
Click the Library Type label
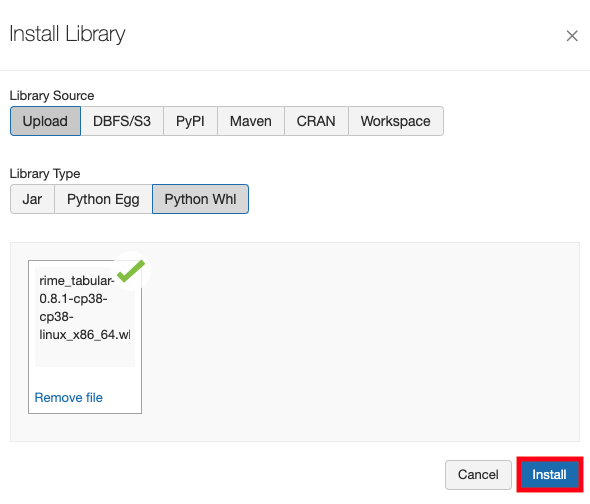point(45,174)
